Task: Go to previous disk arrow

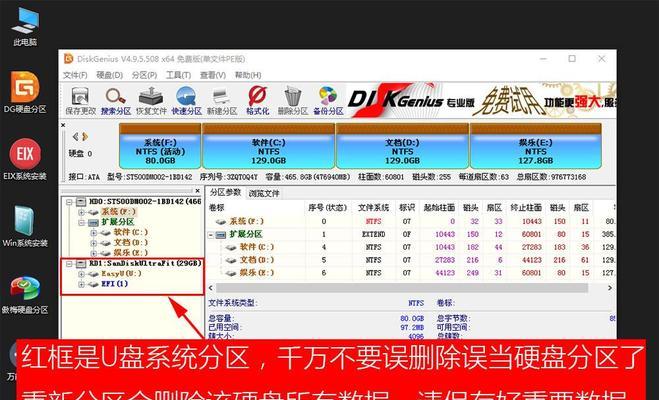Action: pyautogui.click(x=76, y=137)
